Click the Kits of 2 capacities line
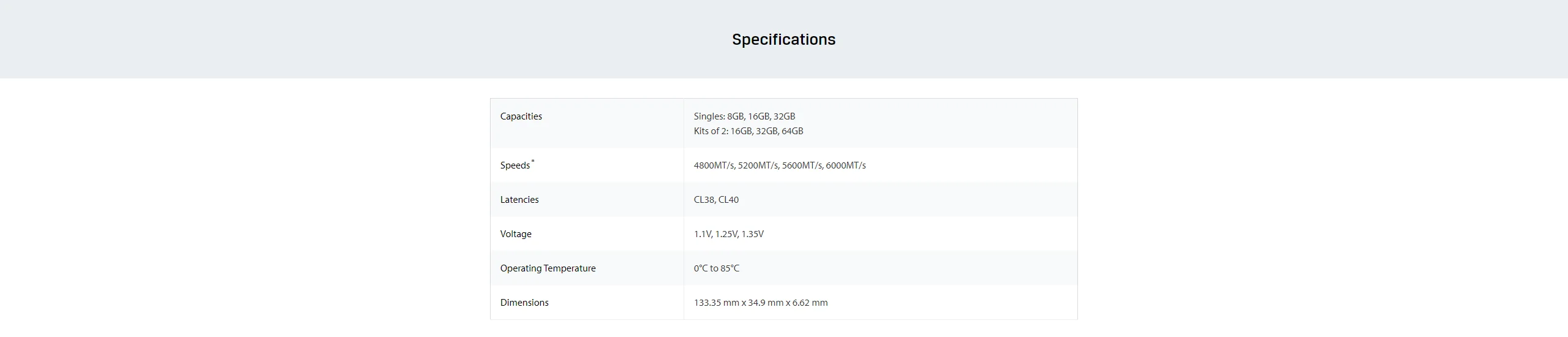 coord(748,131)
